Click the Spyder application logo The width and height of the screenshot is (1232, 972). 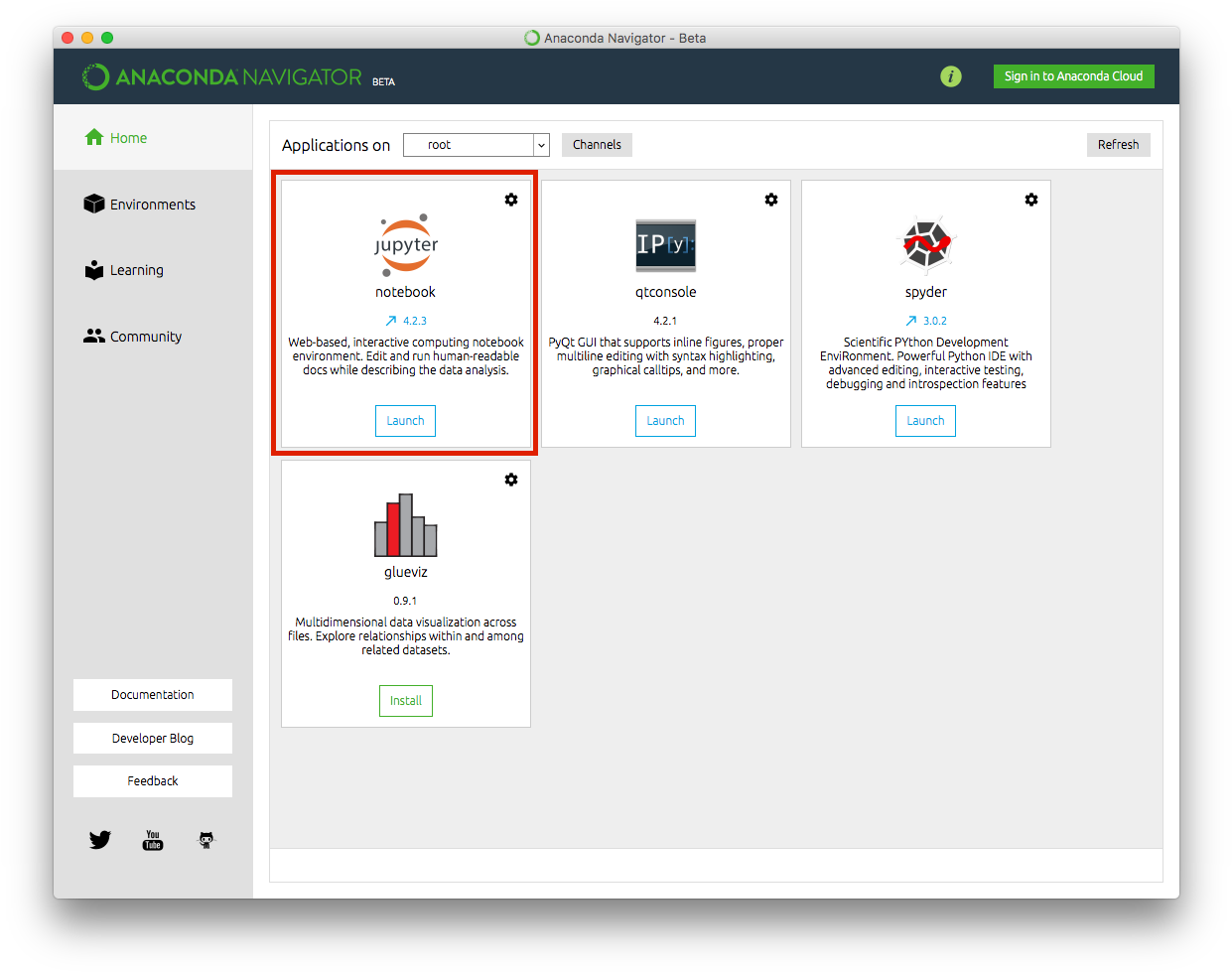pos(926,244)
